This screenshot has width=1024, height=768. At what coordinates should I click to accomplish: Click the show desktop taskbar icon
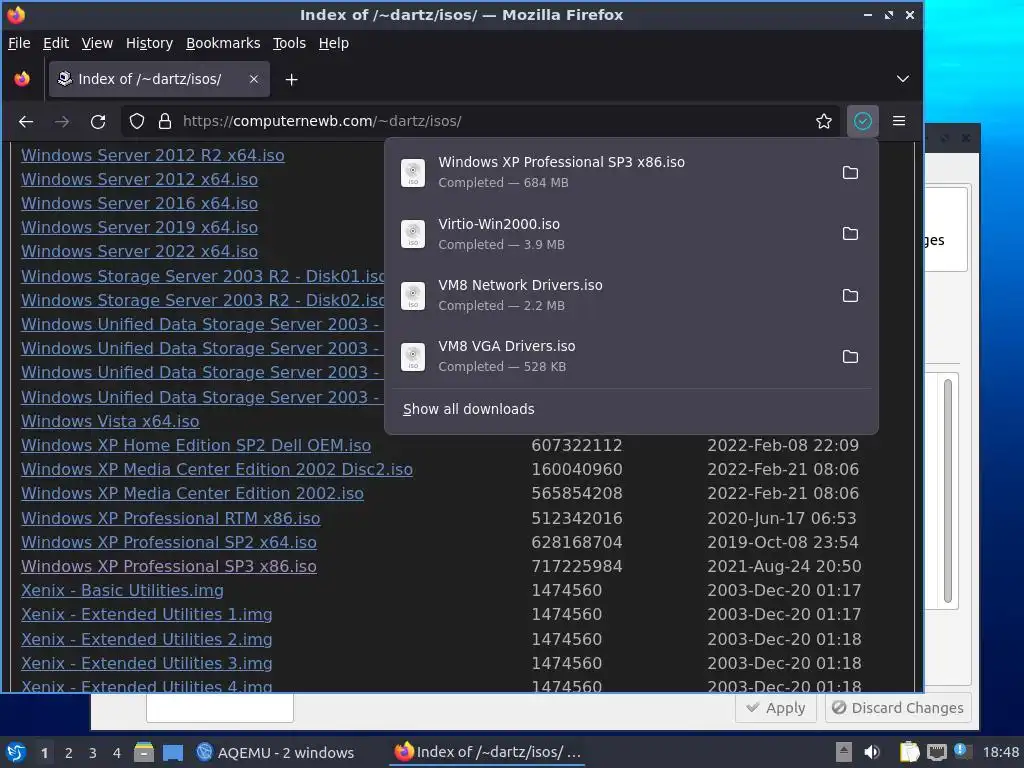[x=173, y=753]
